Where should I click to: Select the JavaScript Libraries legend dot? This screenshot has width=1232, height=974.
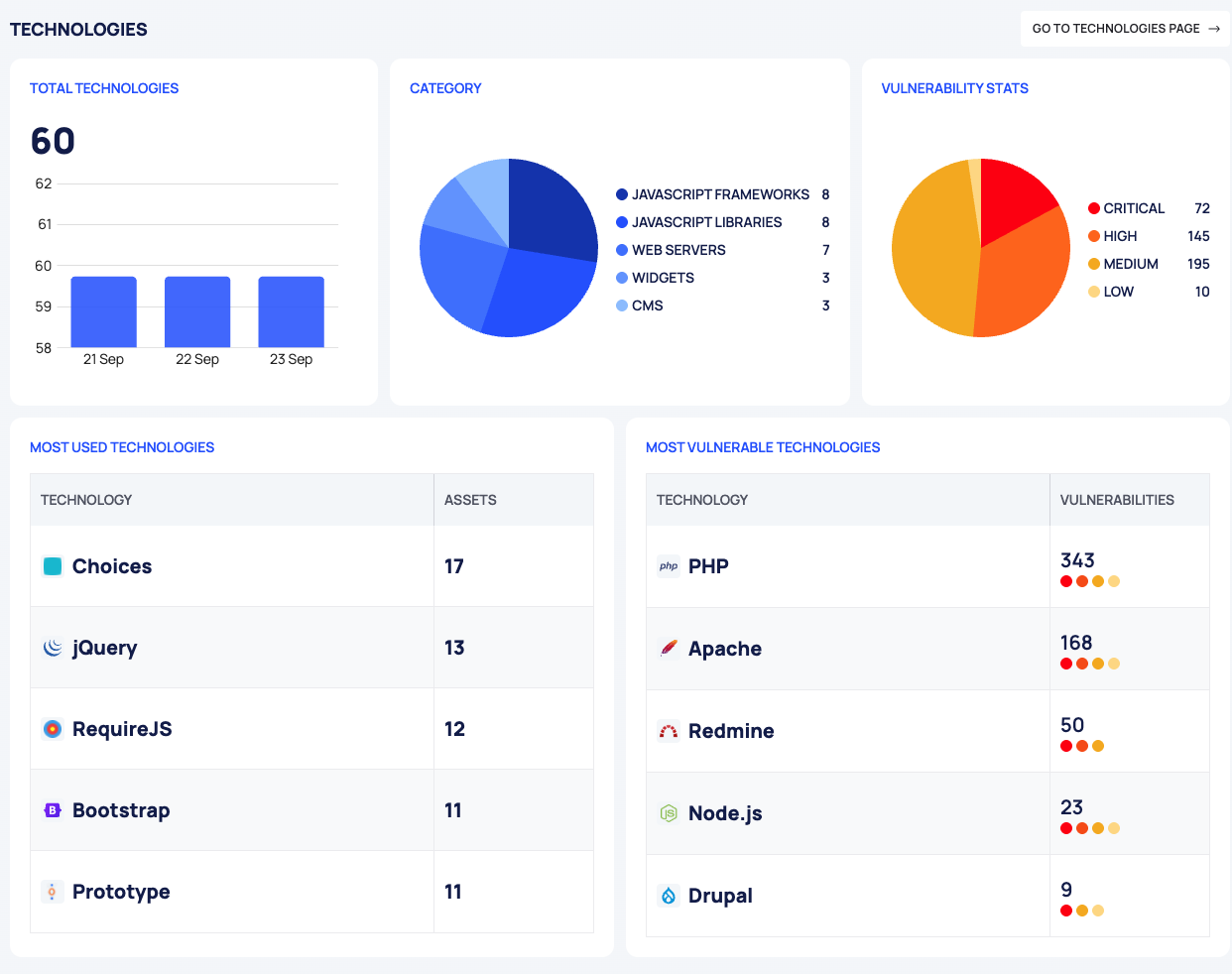pos(622,222)
